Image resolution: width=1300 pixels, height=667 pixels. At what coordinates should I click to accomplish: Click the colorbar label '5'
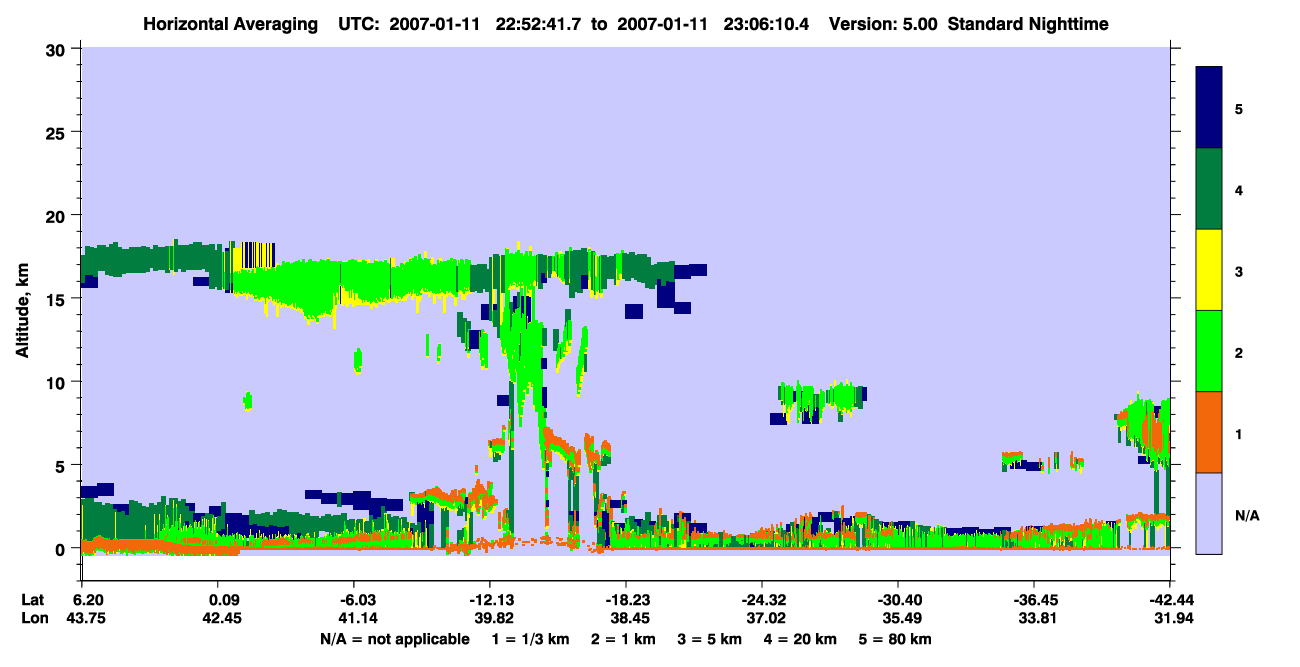tap(1239, 108)
